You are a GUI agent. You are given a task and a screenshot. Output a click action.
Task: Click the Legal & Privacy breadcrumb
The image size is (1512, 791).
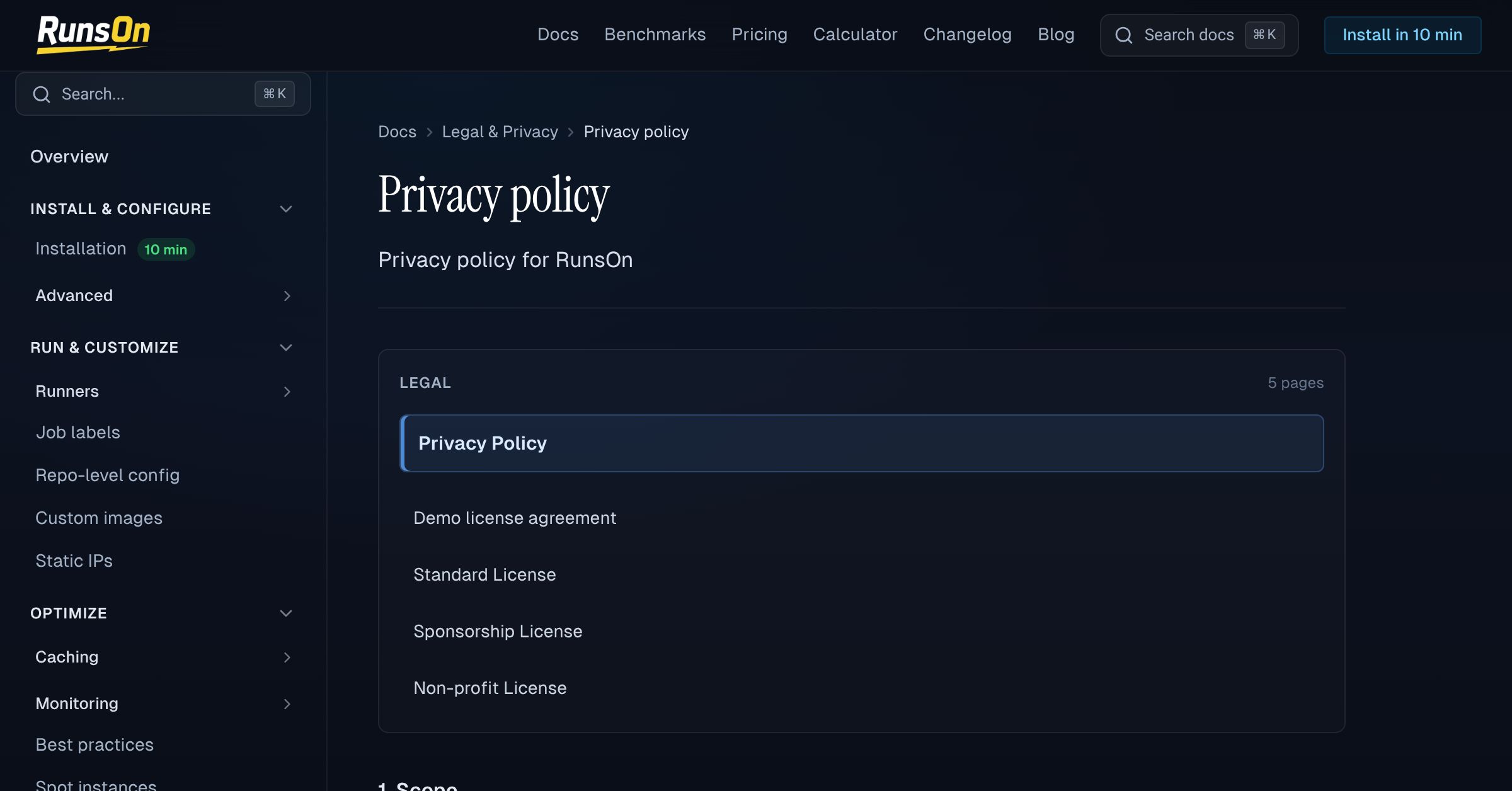click(x=500, y=132)
